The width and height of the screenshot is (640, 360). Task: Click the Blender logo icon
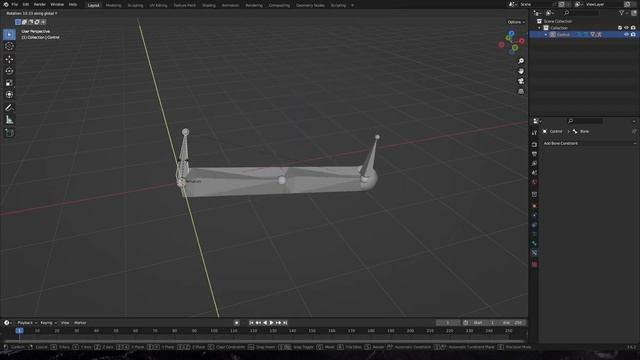point(6,4)
